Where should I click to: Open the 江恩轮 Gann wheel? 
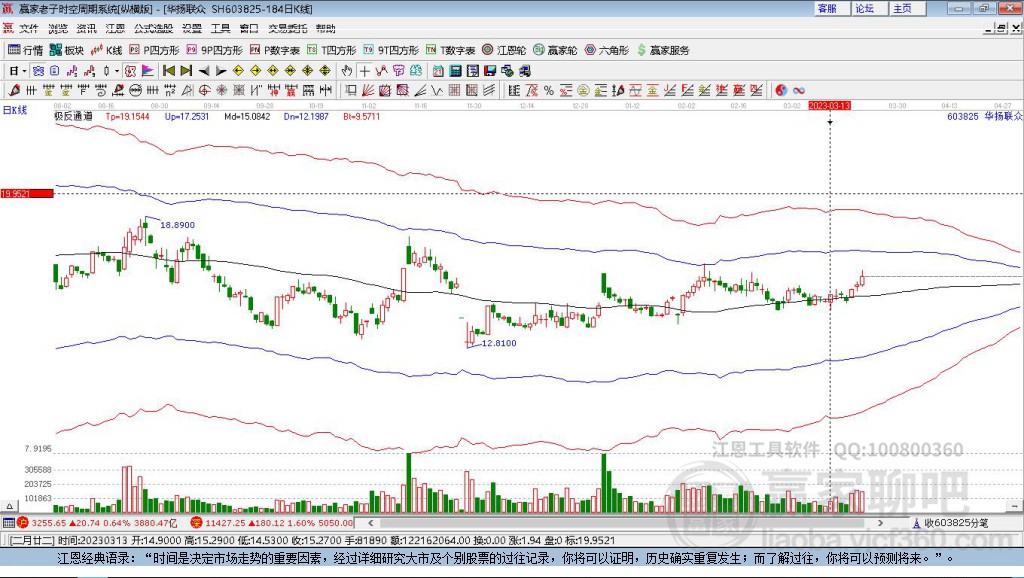504,50
